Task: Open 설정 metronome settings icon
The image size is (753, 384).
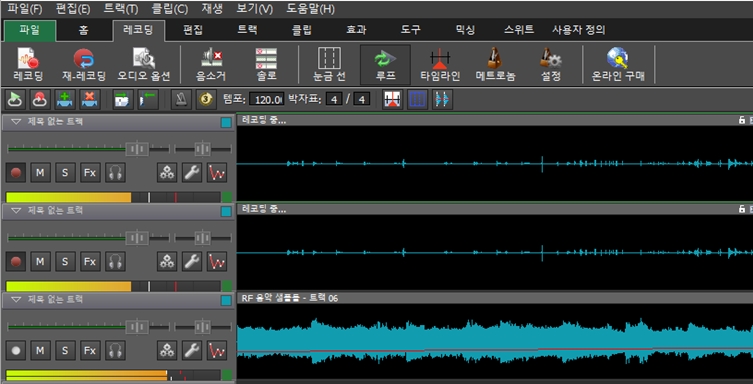Action: [551, 64]
